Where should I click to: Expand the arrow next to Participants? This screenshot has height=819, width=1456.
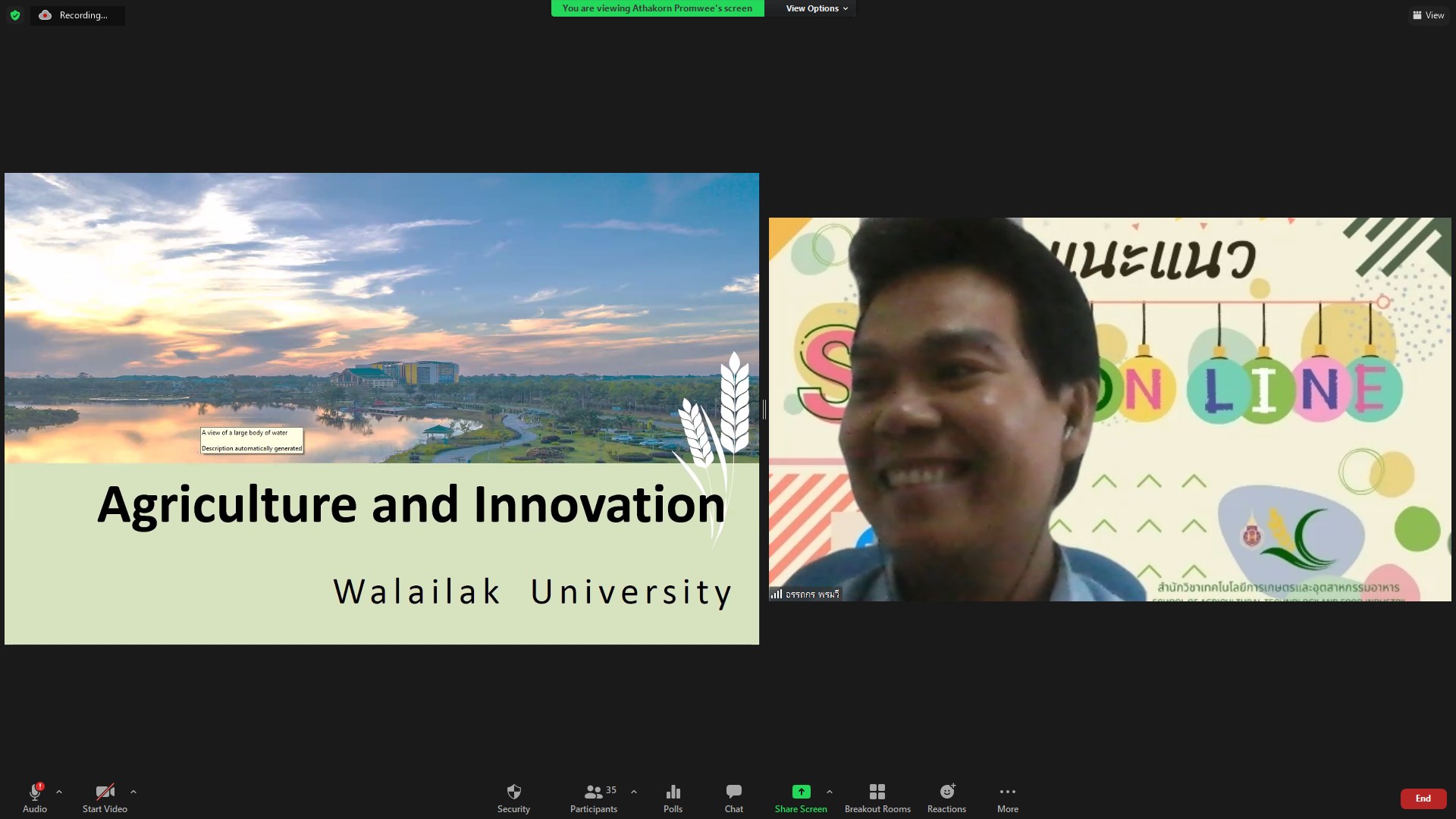coord(634,792)
